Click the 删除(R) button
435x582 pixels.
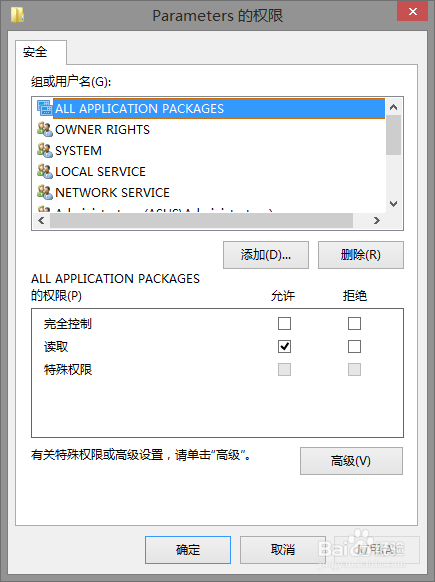click(x=361, y=255)
